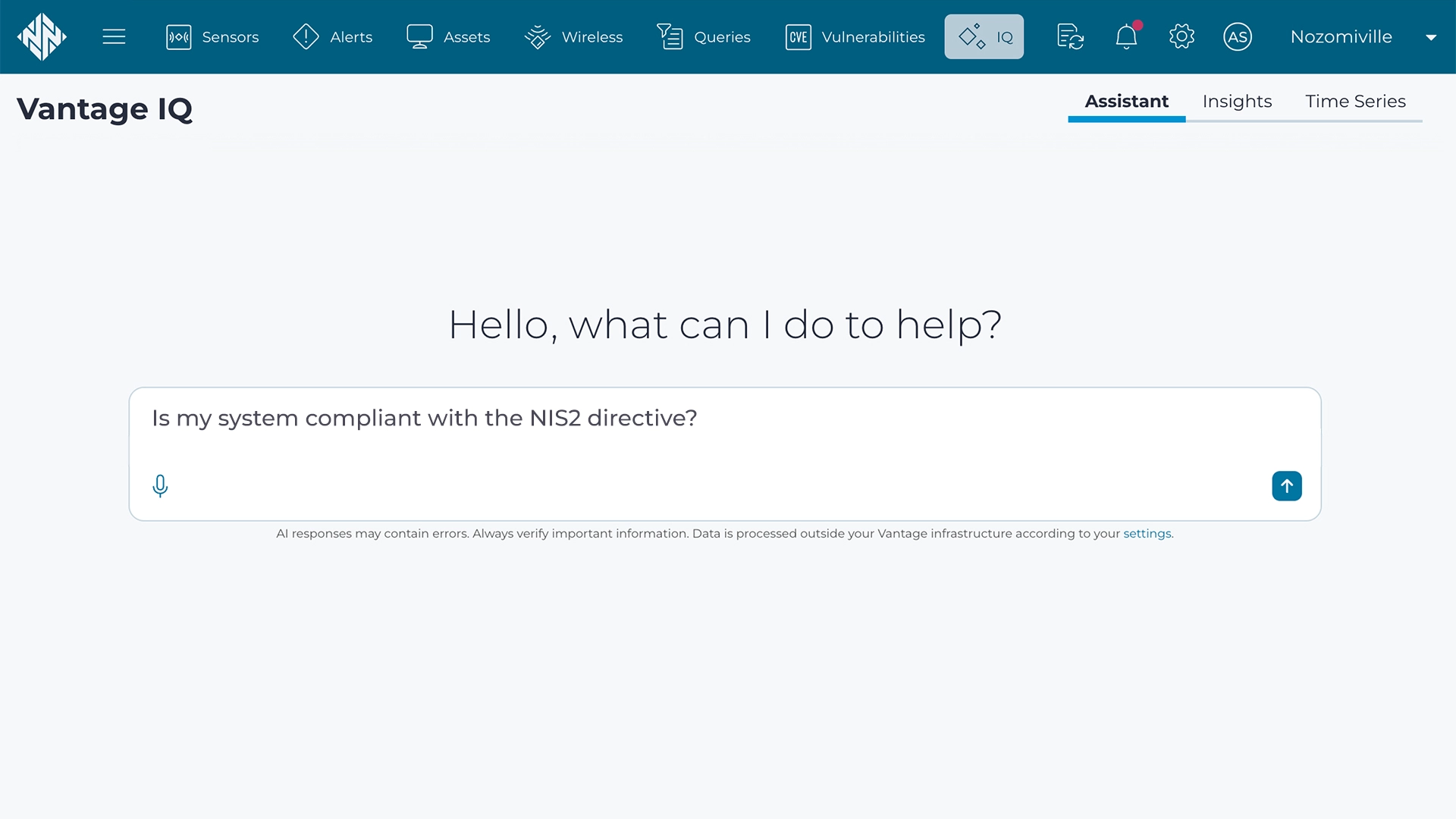
Task: Activate microphone voice input
Action: coord(160,485)
